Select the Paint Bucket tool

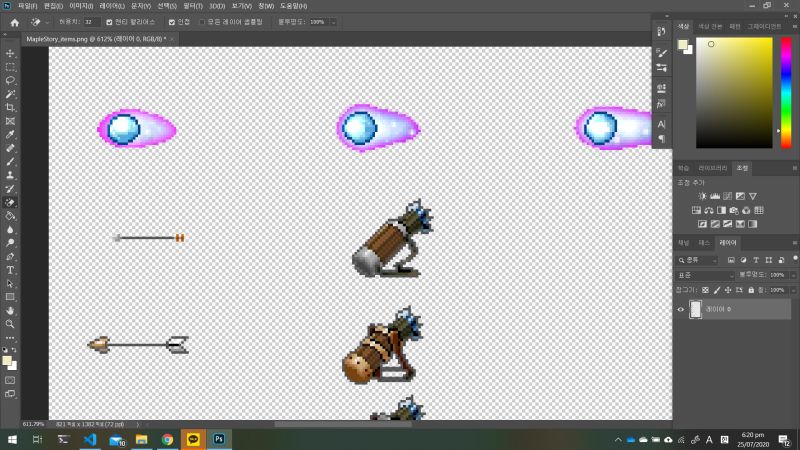10,216
